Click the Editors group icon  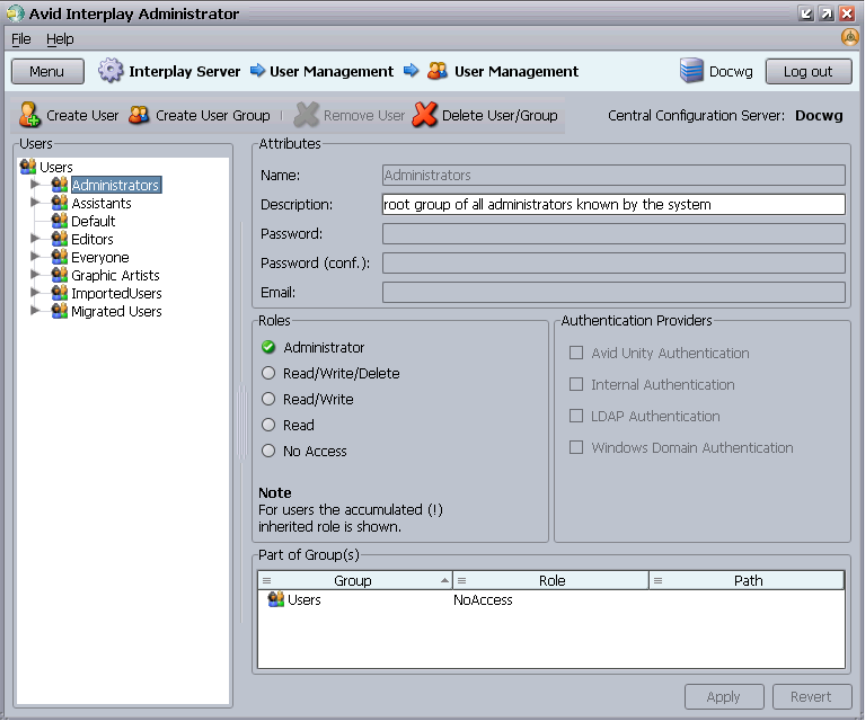point(60,239)
